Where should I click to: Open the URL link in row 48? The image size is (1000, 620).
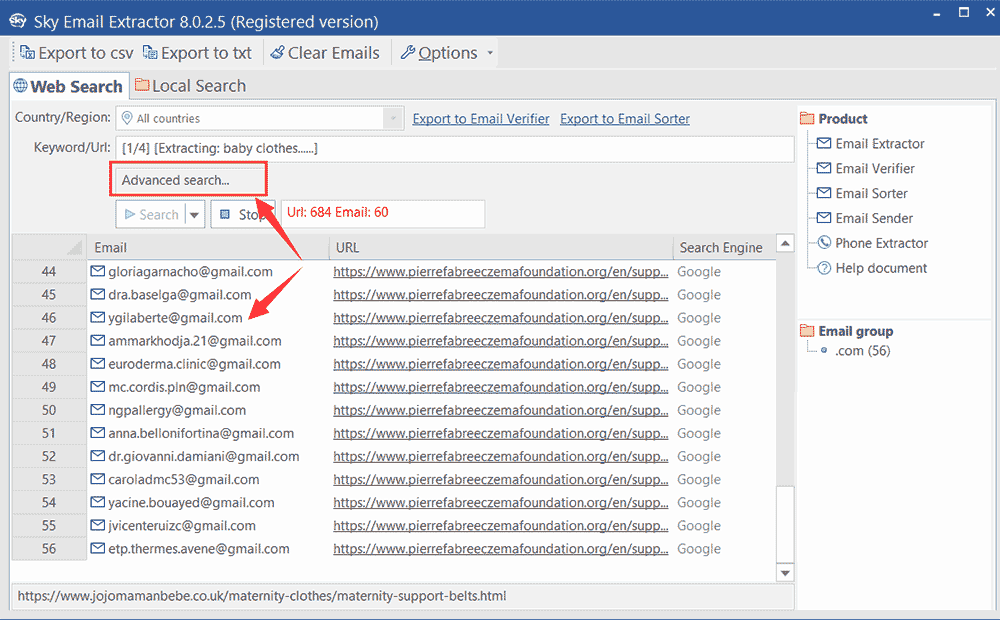(501, 364)
